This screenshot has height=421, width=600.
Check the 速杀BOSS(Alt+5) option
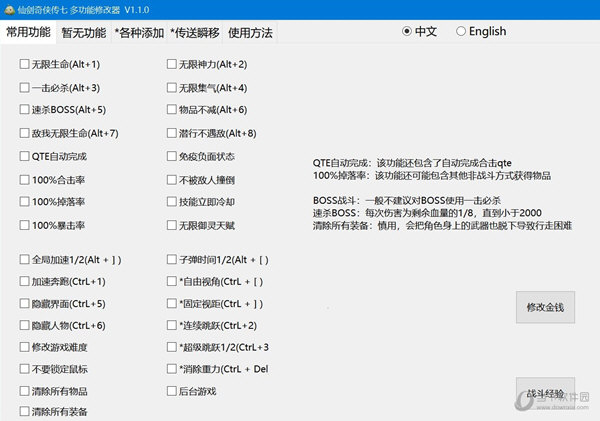[x=24, y=110]
